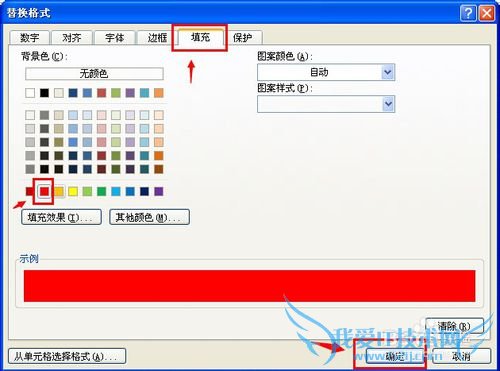Image resolution: width=500 pixels, height=371 pixels.
Task: Pick golden orange swatch in standard colors row
Action: [x=59, y=191]
